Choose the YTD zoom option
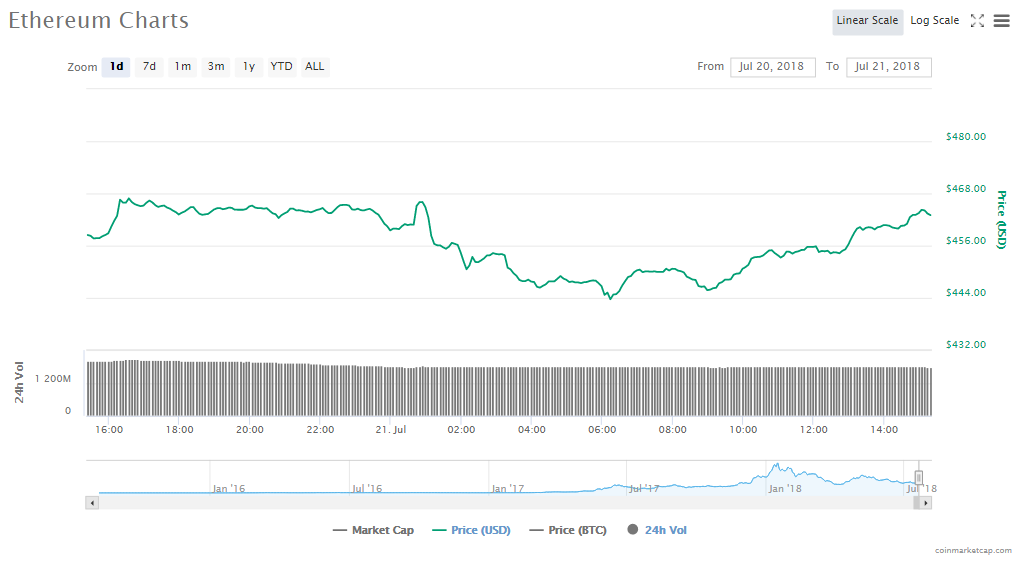Viewport: 1022px width, 563px height. point(281,67)
